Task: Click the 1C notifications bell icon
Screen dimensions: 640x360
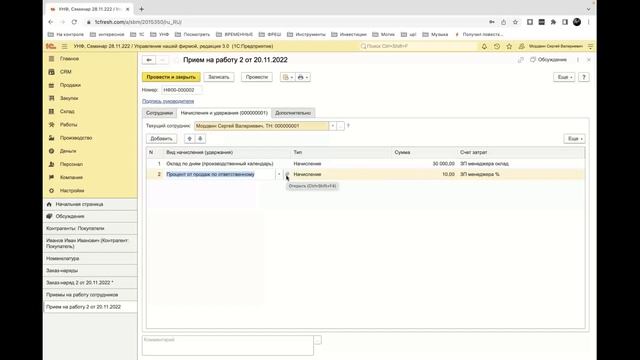Action: click(484, 47)
